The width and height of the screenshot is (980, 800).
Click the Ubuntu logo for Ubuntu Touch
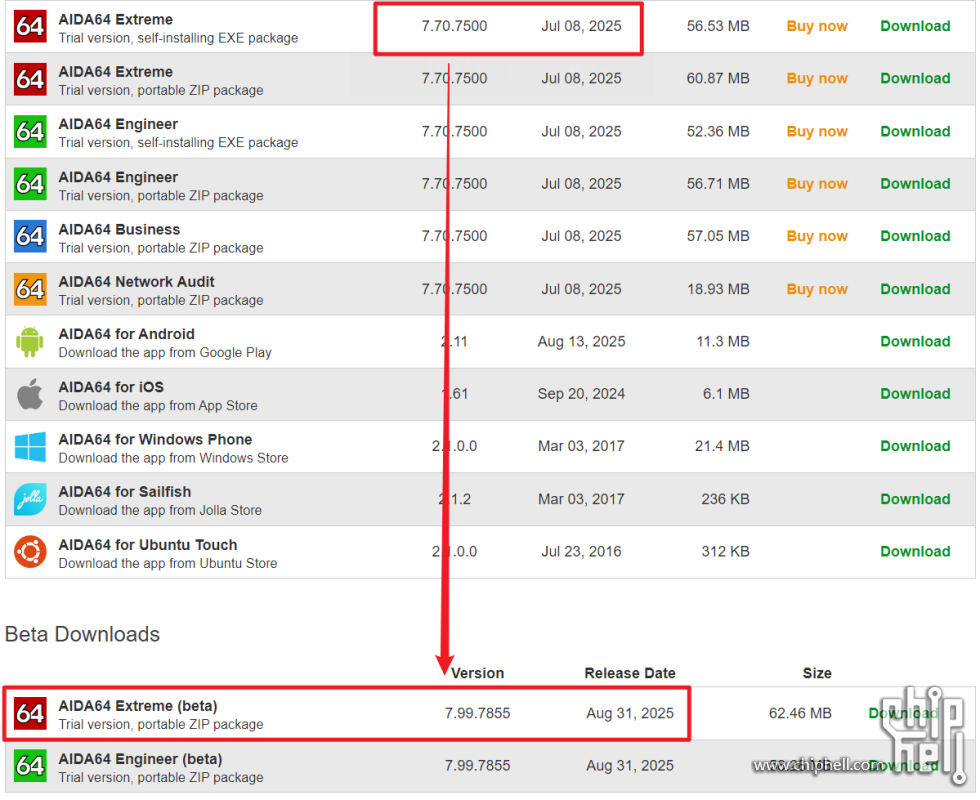click(x=30, y=552)
